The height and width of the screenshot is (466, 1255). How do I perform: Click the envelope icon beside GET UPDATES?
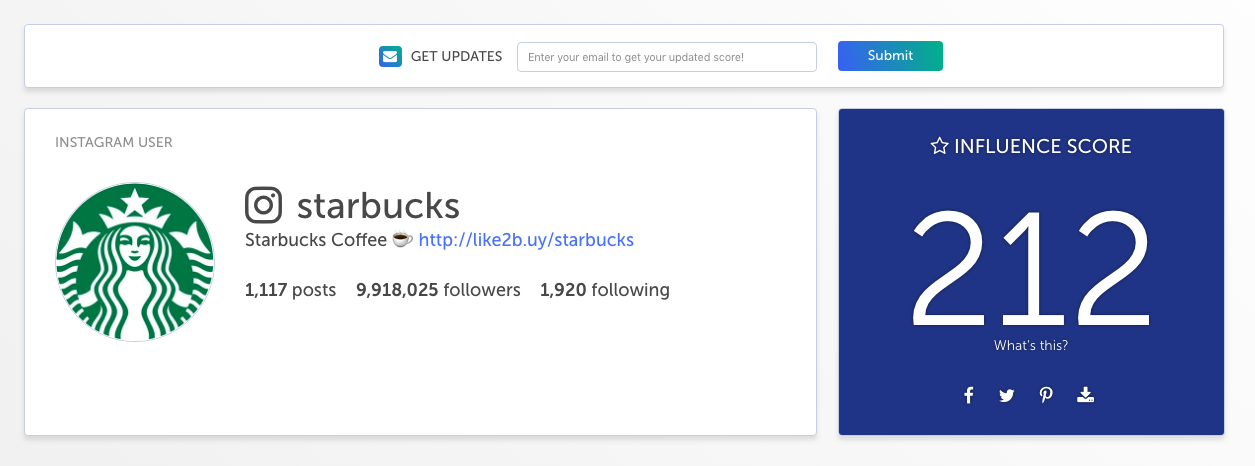pyautogui.click(x=390, y=57)
